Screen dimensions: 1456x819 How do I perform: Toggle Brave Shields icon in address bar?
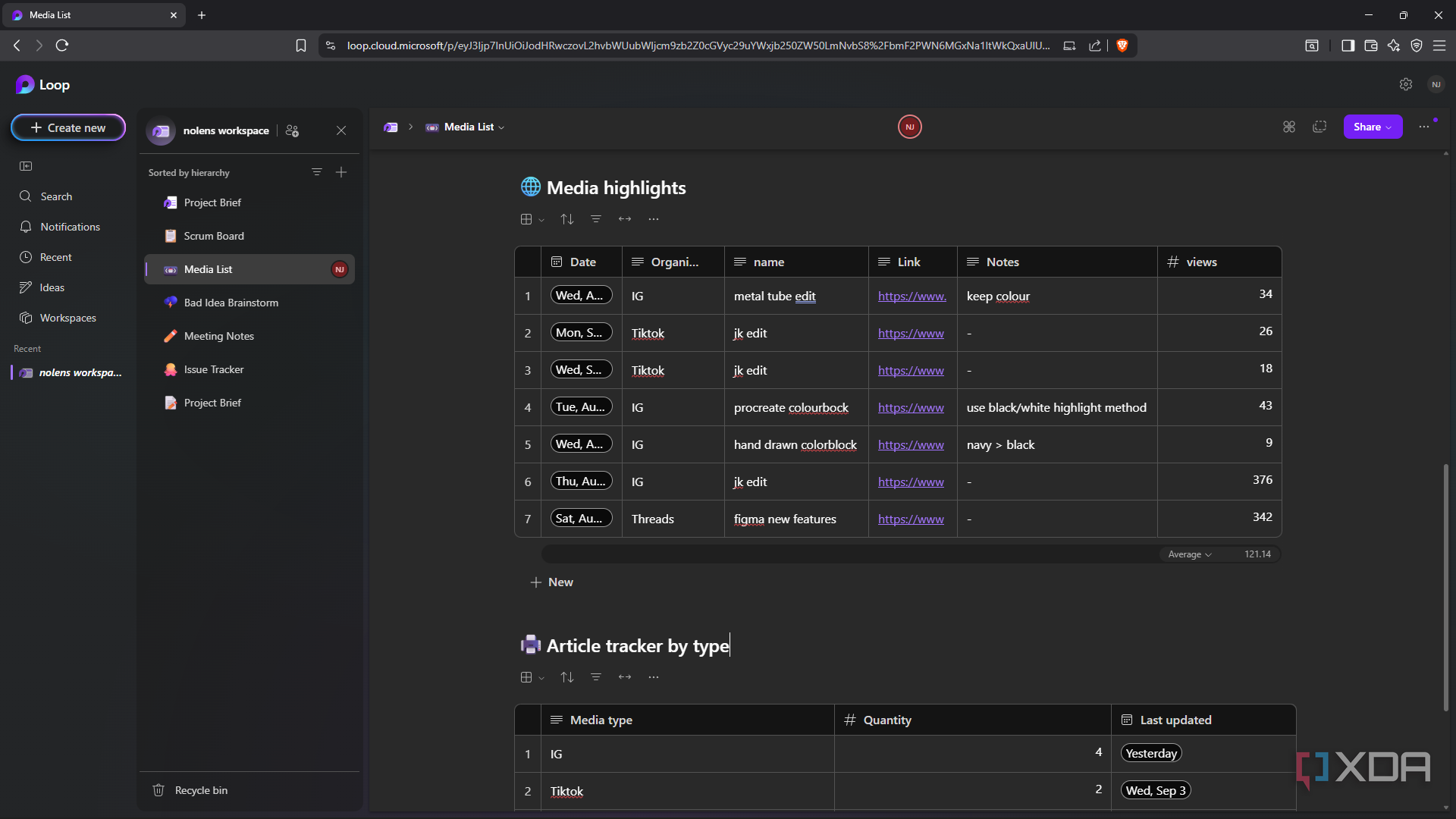click(x=1122, y=45)
